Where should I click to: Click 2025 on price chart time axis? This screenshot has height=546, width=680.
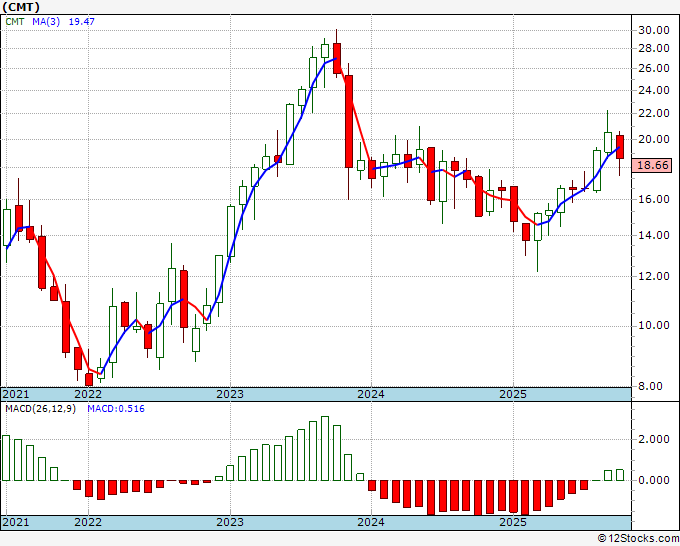(513, 394)
